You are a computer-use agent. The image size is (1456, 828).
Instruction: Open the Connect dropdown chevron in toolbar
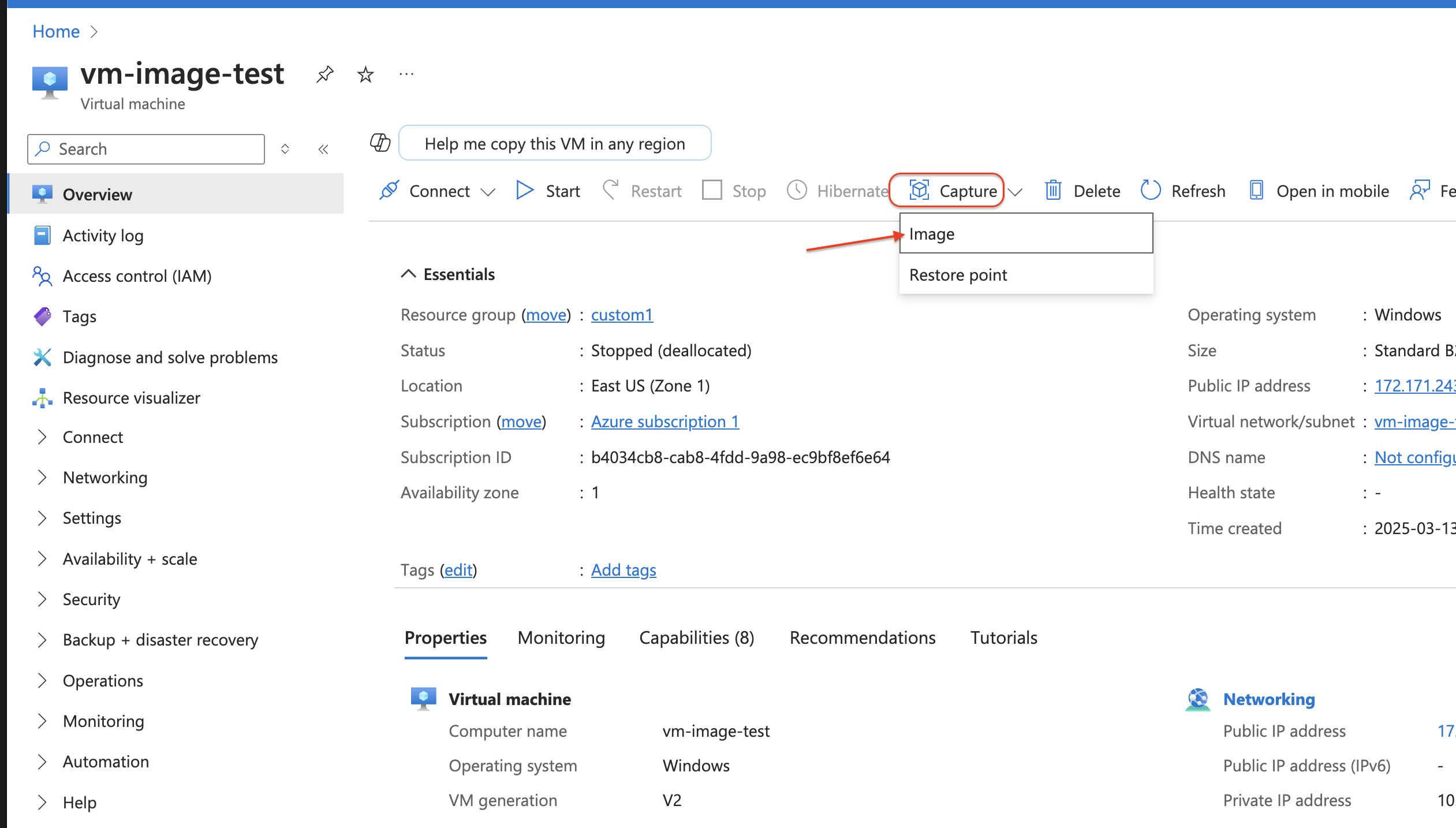pyautogui.click(x=488, y=192)
